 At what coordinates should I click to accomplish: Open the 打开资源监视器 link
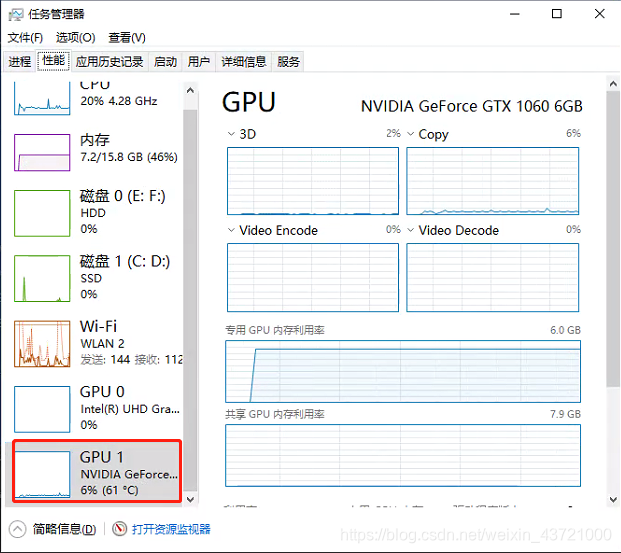pyautogui.click(x=171, y=529)
